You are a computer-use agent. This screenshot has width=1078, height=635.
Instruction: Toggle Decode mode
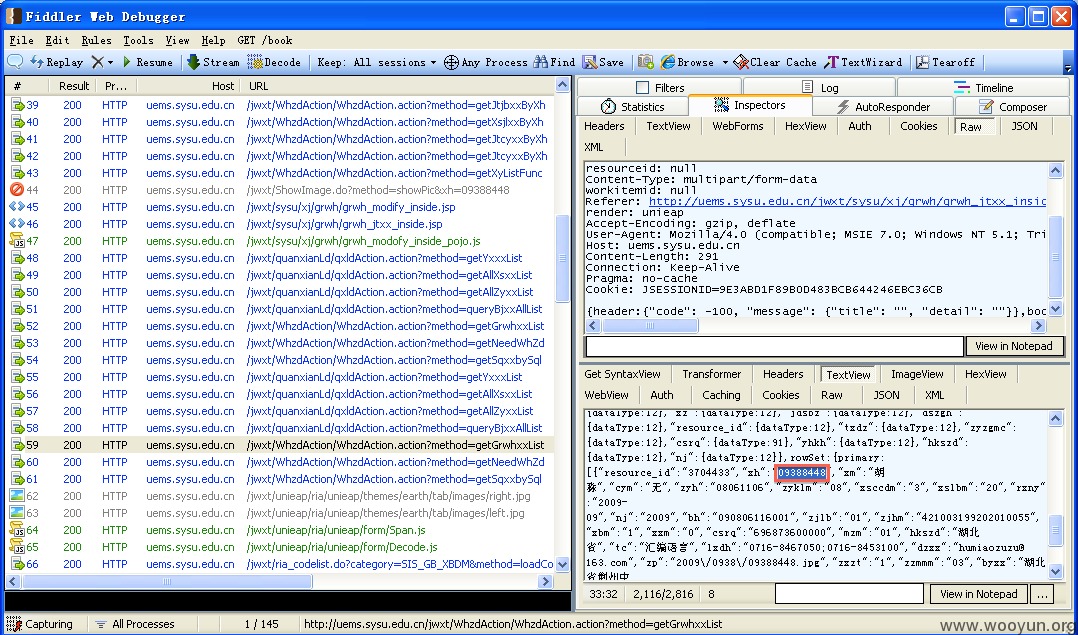274,62
